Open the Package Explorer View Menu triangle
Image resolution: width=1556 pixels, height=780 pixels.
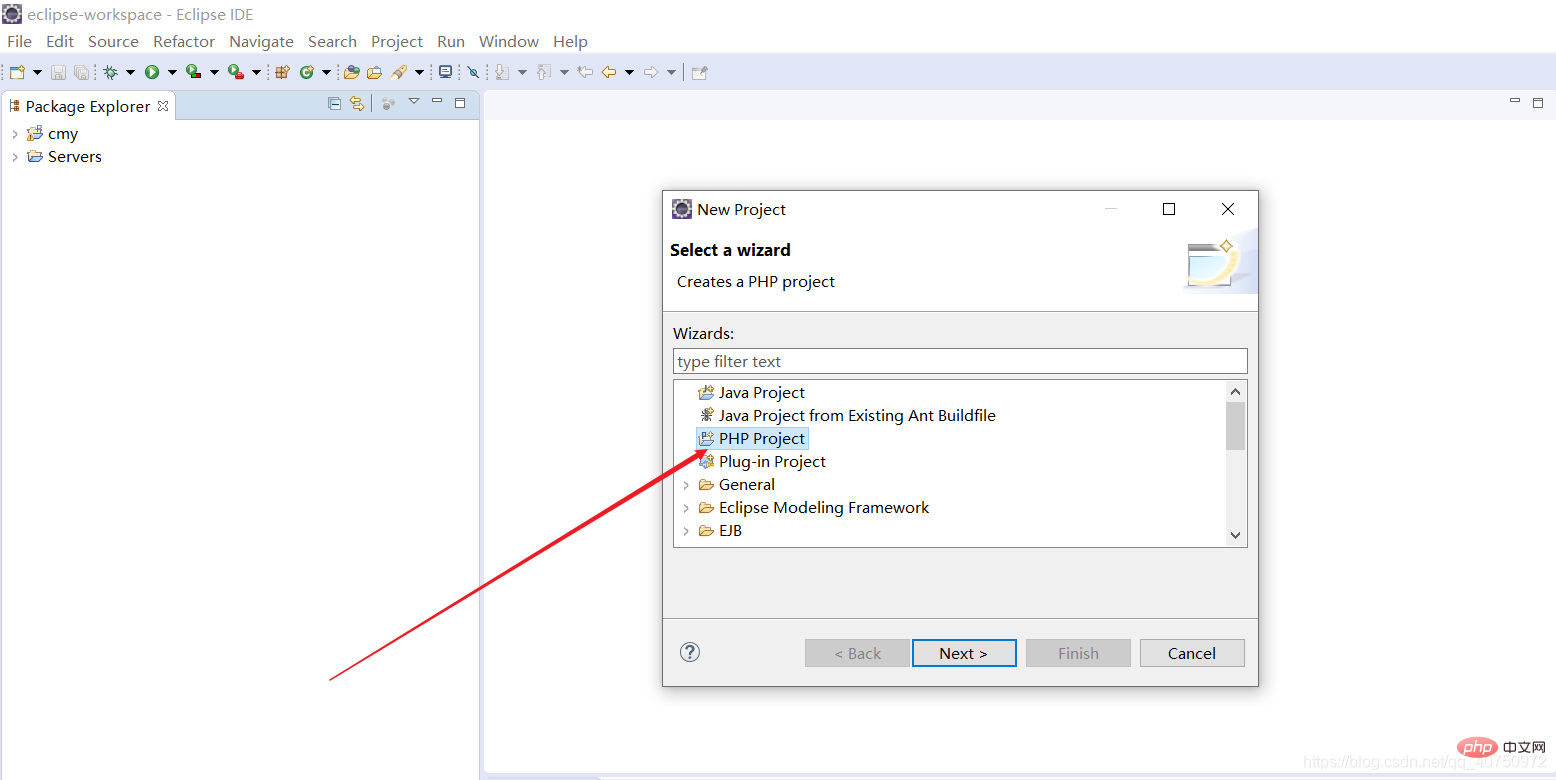point(414,102)
